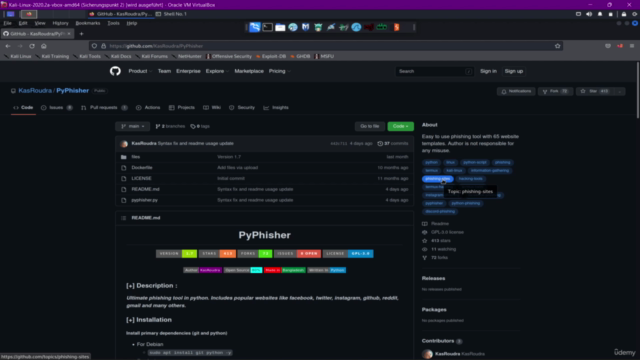Open a new browser tab with plus icon
This screenshot has width=640, height=360.
pyautogui.click(x=81, y=34)
